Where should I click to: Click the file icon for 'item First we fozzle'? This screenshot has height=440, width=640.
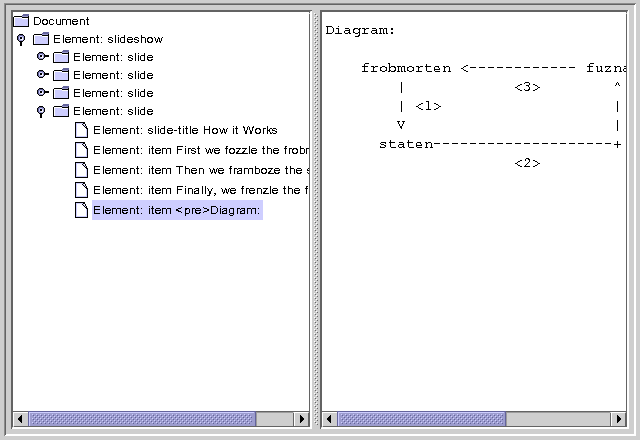coord(81,150)
